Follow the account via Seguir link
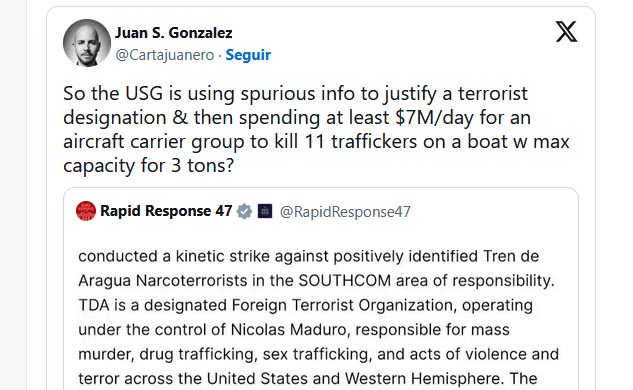Screen dimensions: 633x390 point(248,55)
